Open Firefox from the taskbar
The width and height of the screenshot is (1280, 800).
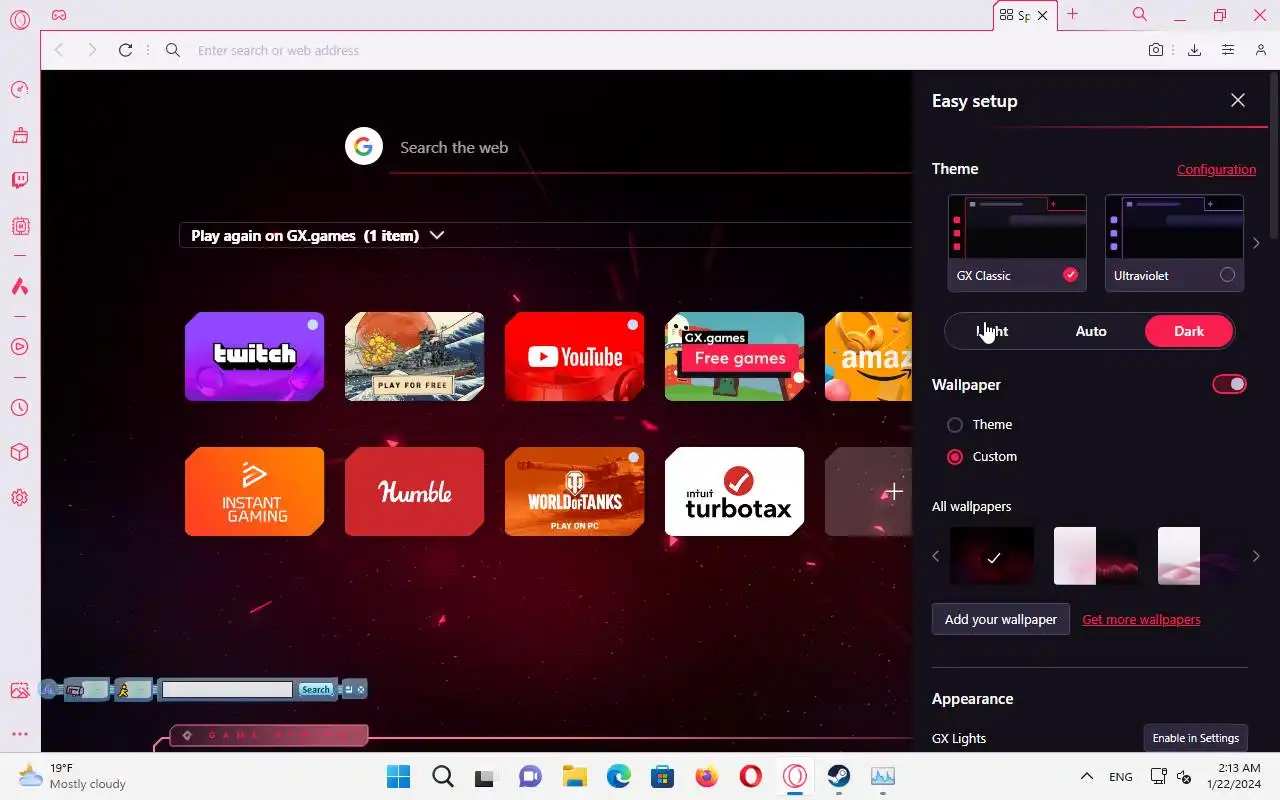click(707, 776)
